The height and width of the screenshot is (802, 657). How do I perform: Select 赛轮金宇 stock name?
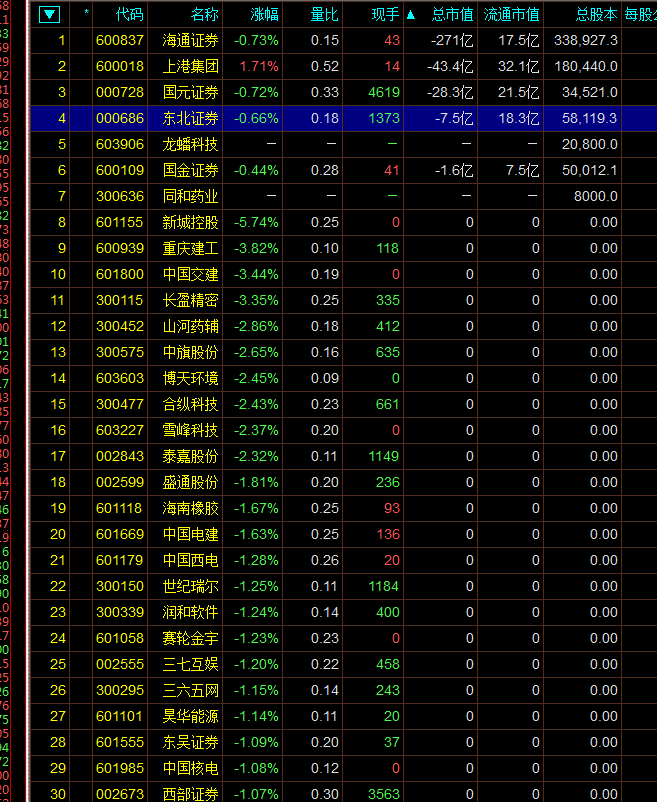click(190, 638)
